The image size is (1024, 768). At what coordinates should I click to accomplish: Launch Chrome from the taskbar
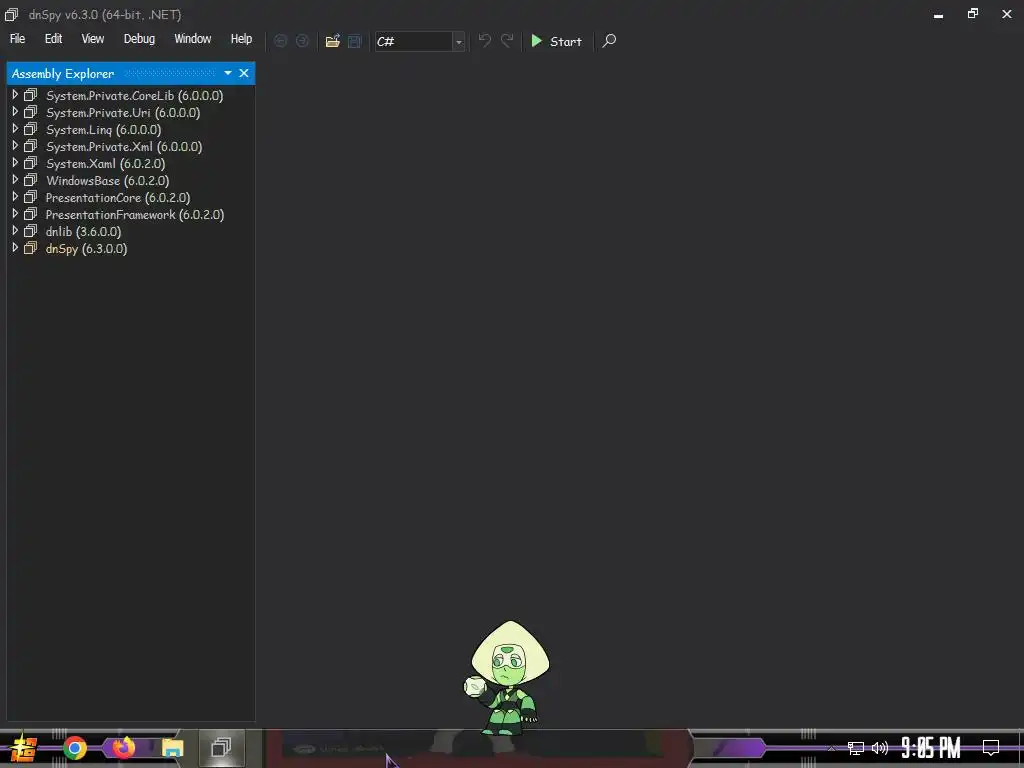click(75, 748)
